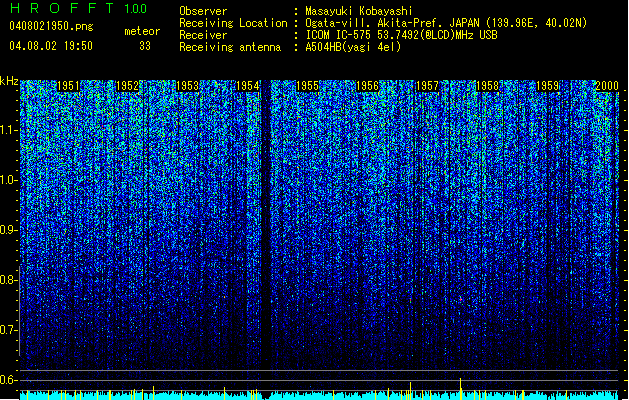Screen dimensions: 629x400
Task: Click the 1959 time marker
Action: pos(547,86)
